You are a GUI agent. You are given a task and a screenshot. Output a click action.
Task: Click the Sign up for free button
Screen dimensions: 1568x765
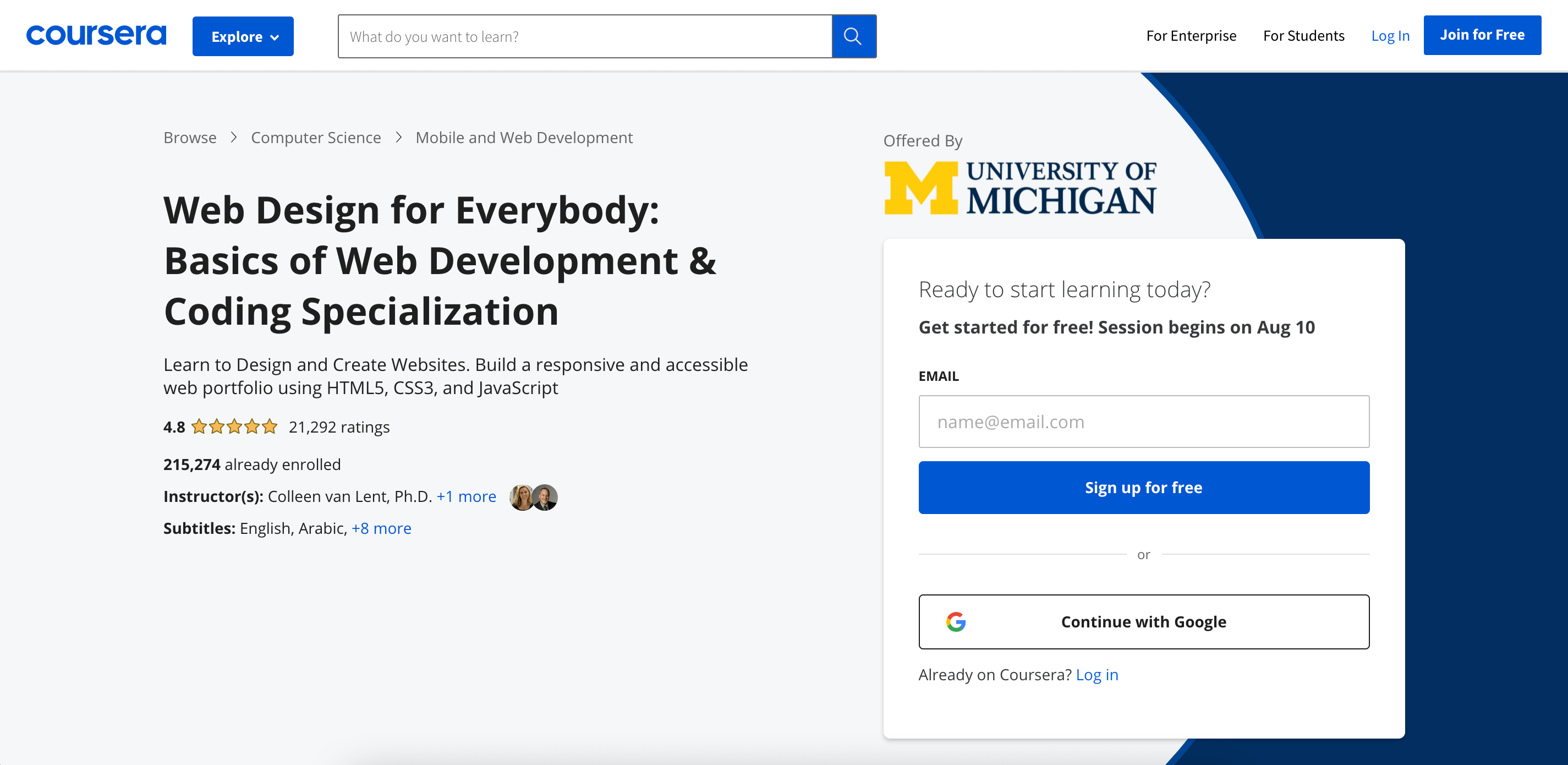point(1143,487)
